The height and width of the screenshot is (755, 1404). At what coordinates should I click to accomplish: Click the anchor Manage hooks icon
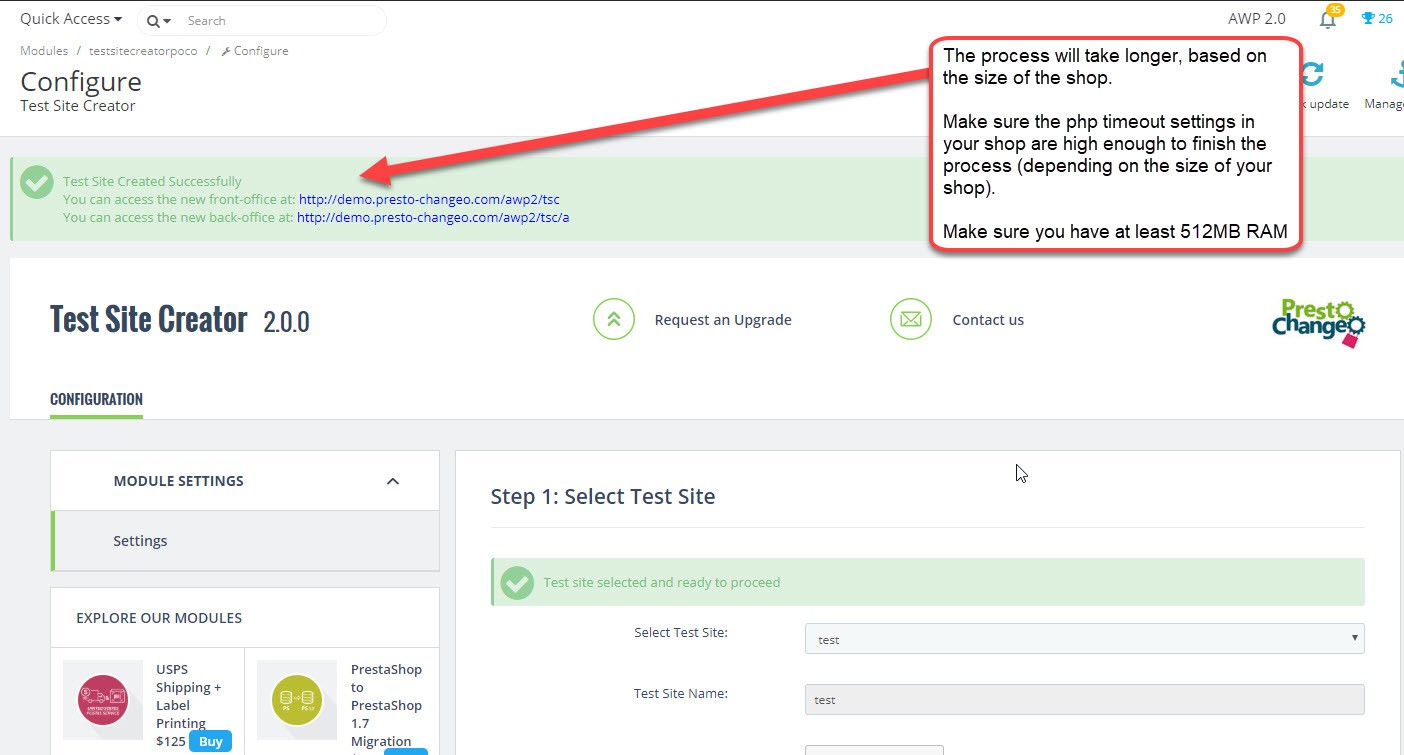(1396, 75)
